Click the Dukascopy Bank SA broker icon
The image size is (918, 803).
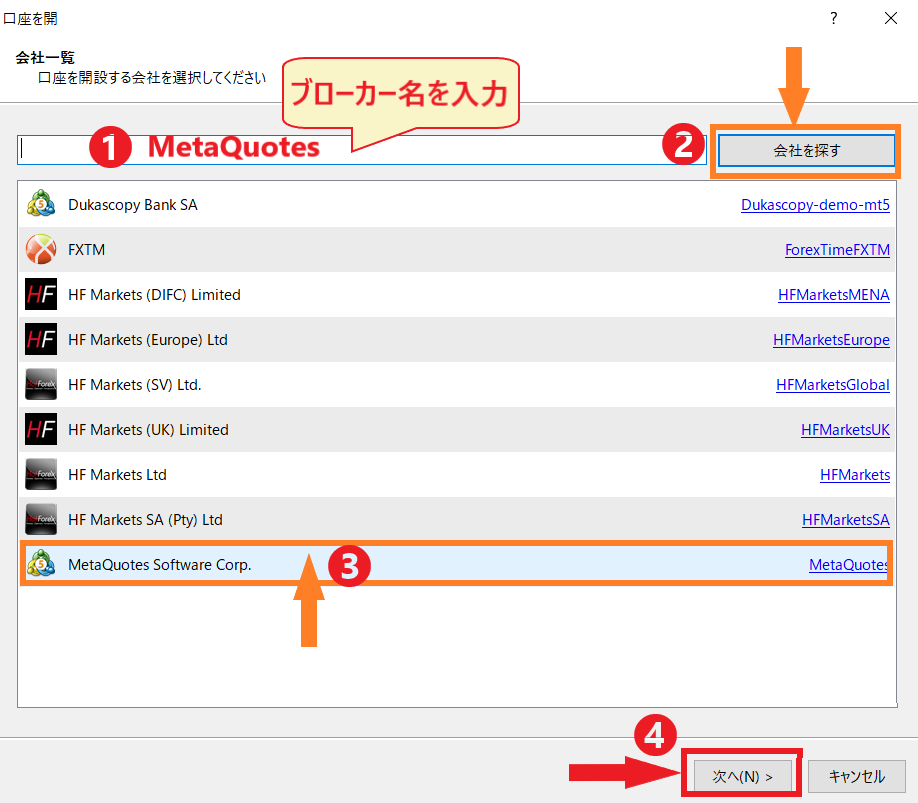40,205
